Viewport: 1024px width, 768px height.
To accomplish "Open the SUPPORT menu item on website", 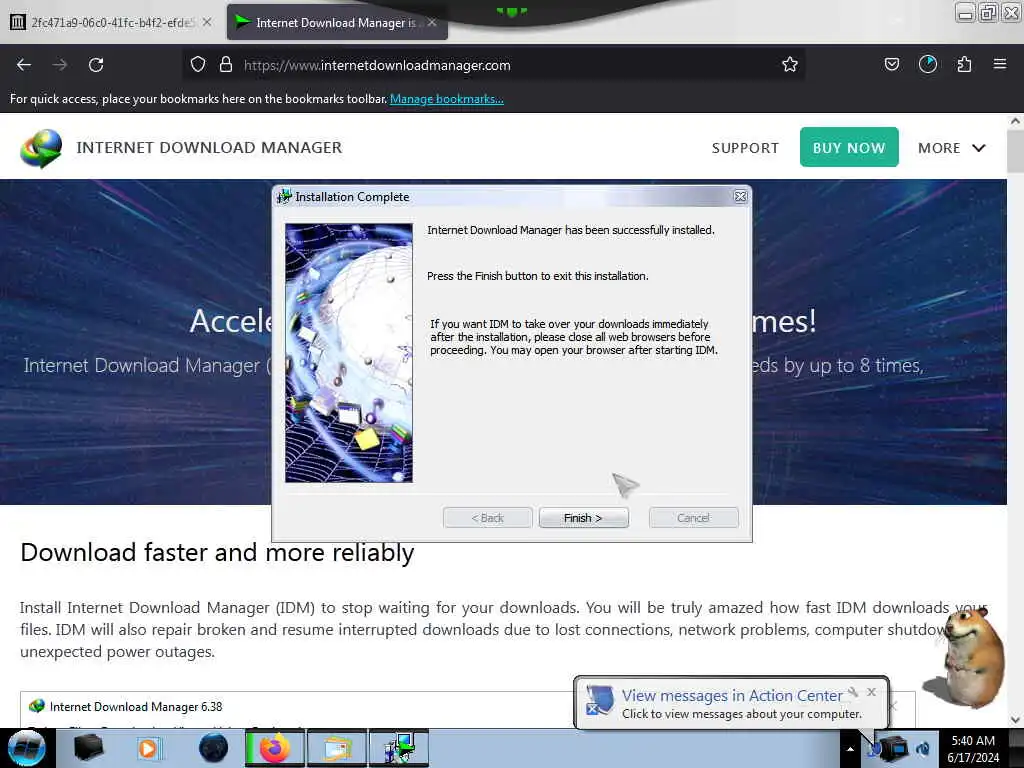I will (x=745, y=148).
